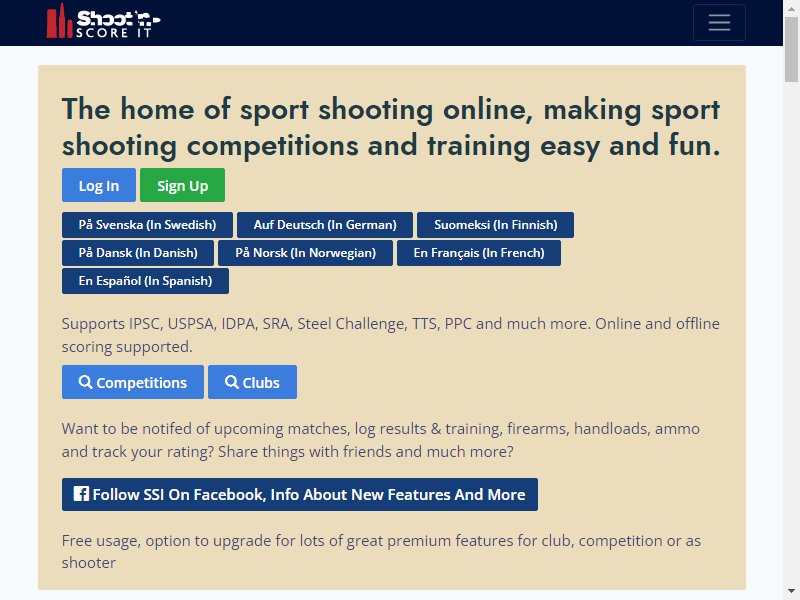Screen dimensions: 800x600
Task: Open the hamburger navigation menu
Action: point(719,22)
